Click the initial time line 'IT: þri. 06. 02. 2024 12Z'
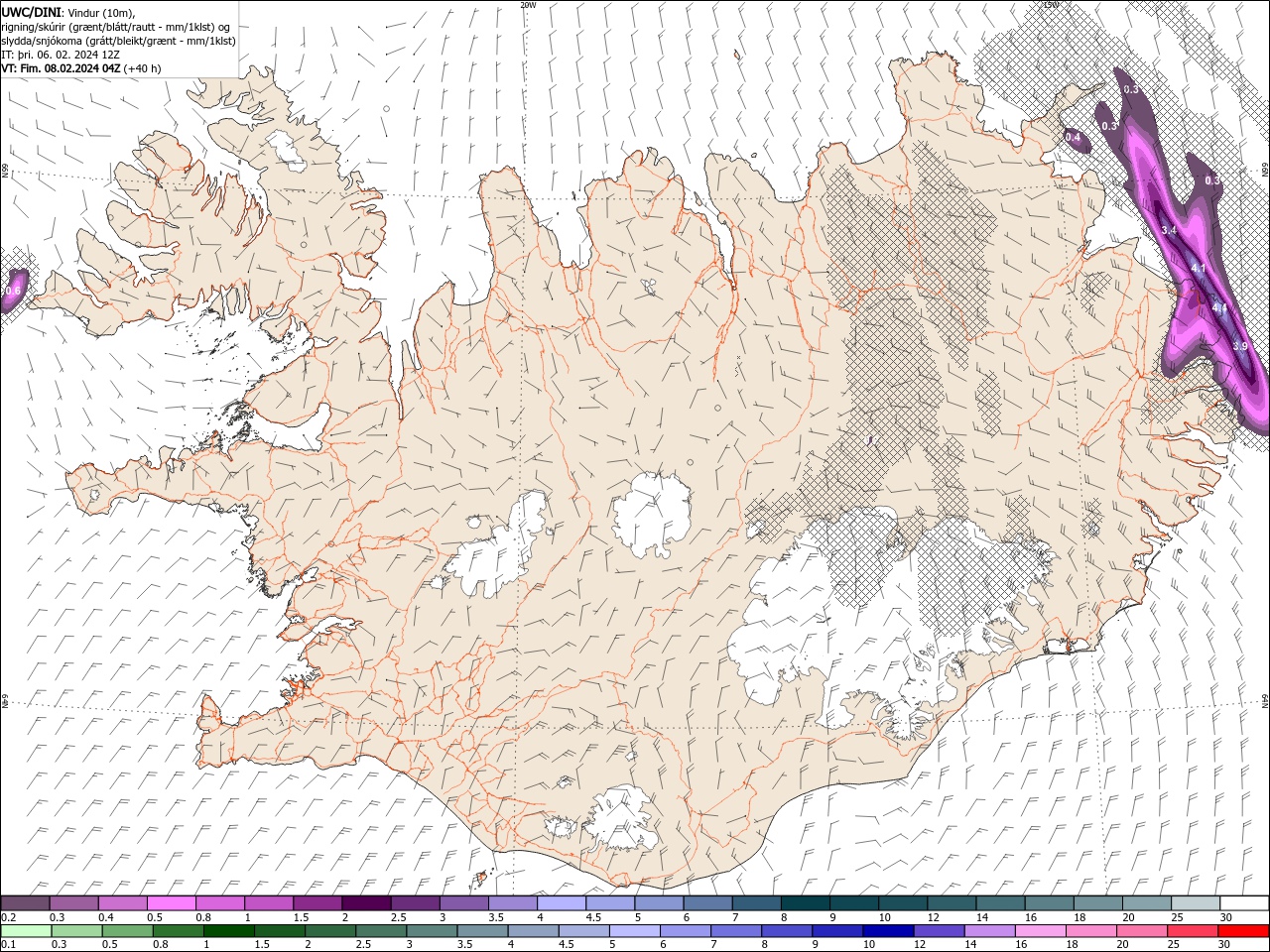Viewport: 1270px width, 952px height. [x=61, y=55]
